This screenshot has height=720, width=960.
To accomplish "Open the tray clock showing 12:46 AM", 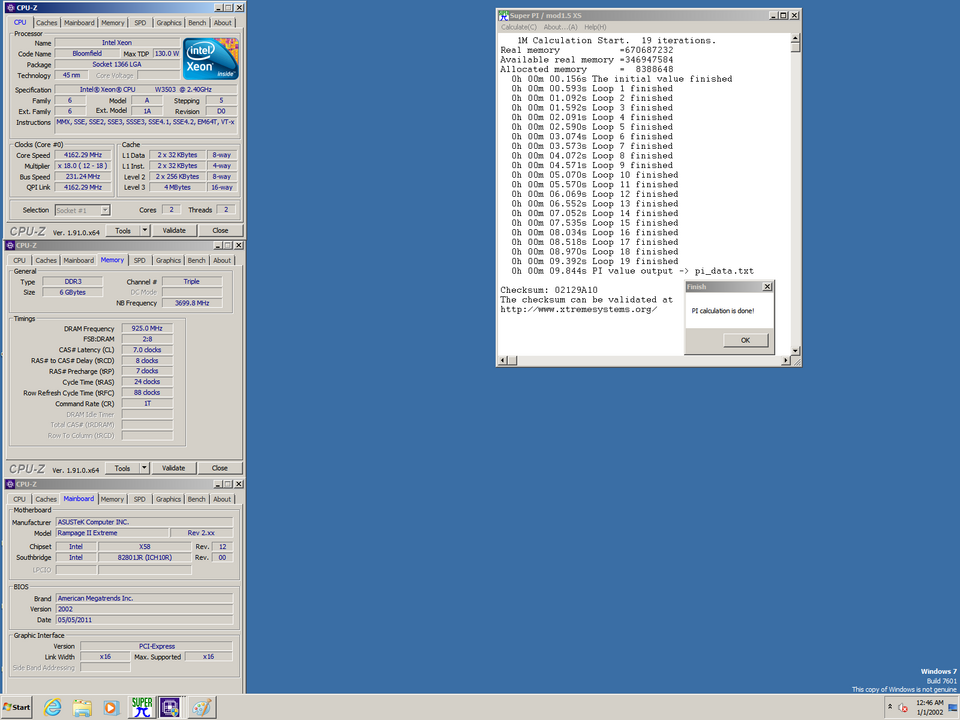I will click(x=930, y=707).
